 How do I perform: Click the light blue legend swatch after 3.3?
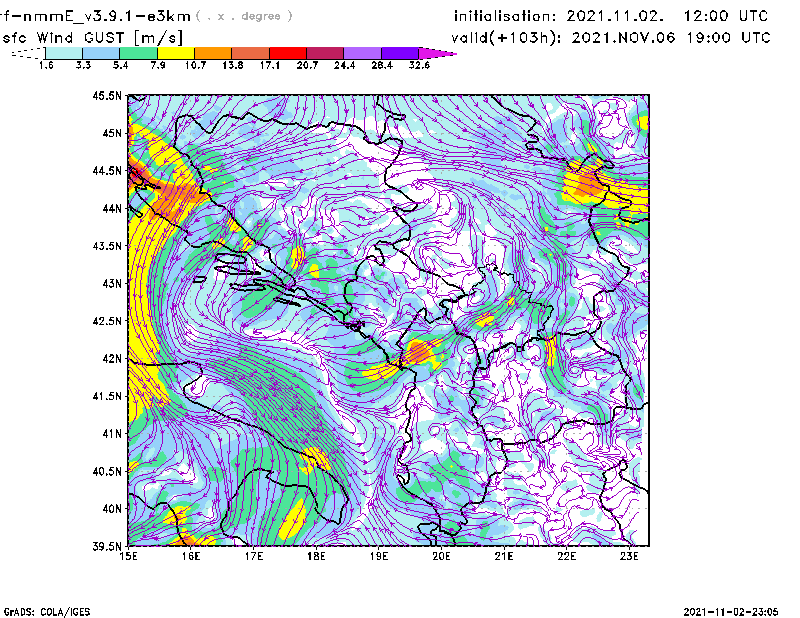click(x=101, y=53)
